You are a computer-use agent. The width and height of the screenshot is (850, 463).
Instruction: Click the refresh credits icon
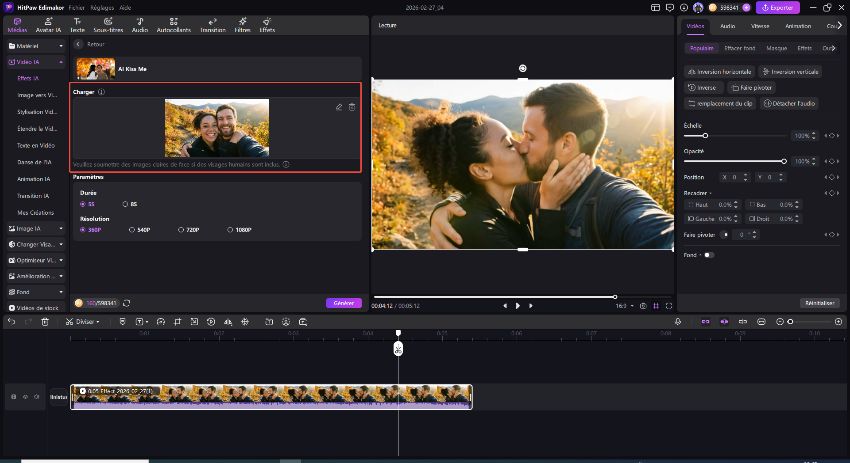(126, 303)
